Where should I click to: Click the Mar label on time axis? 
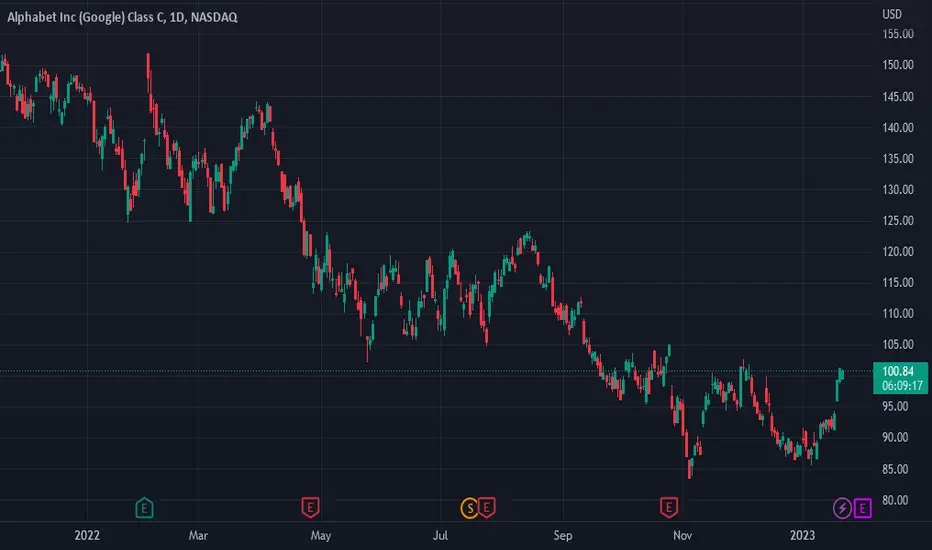[198, 535]
